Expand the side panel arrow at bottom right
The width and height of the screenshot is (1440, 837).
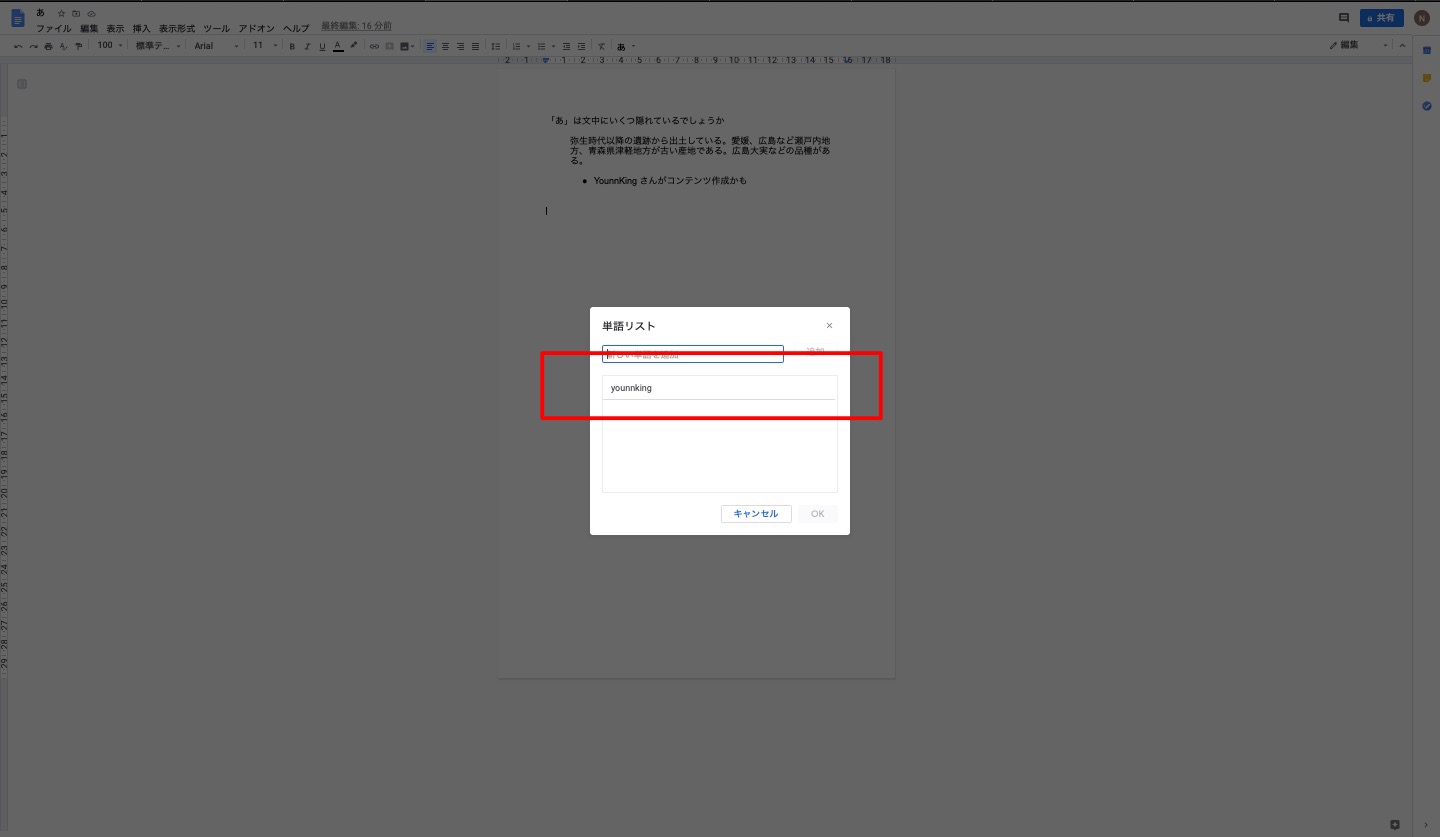tap(1427, 824)
